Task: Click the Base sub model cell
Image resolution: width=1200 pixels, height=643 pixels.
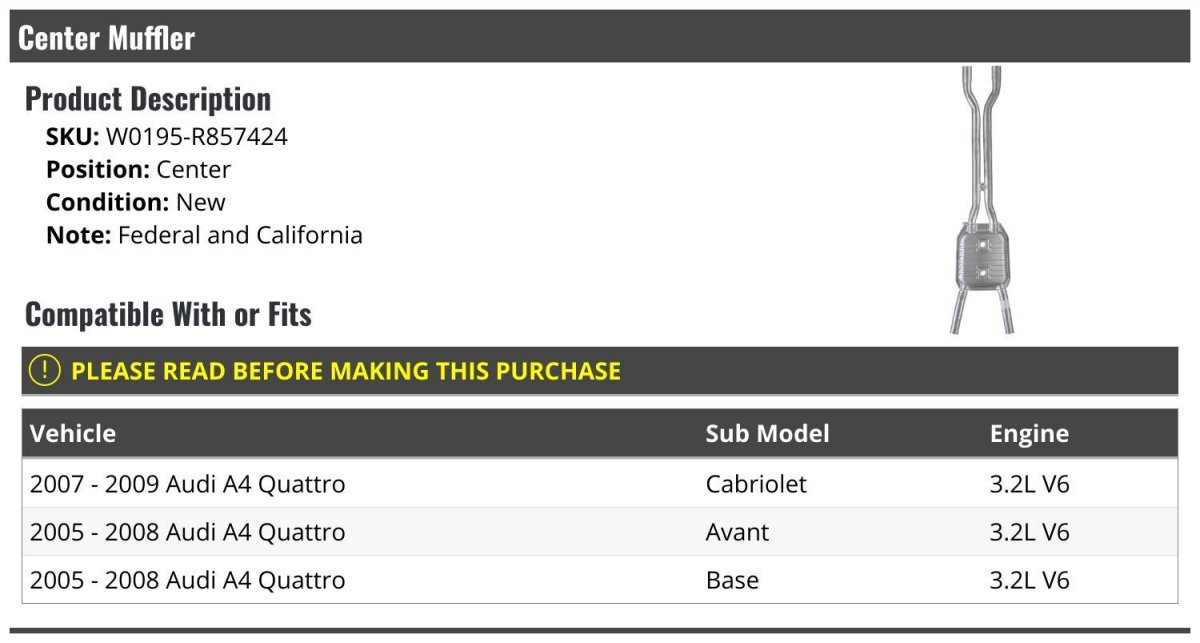Action: [x=732, y=580]
